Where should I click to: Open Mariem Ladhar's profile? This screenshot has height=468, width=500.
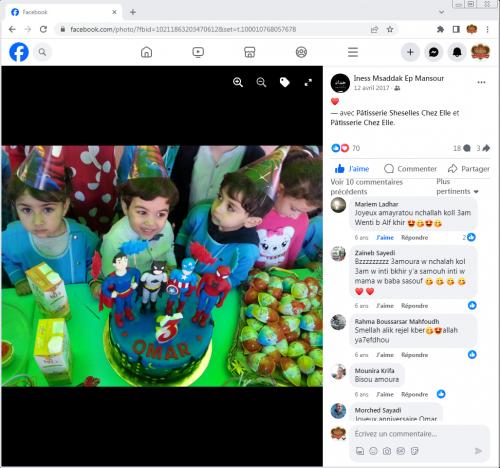tap(376, 204)
